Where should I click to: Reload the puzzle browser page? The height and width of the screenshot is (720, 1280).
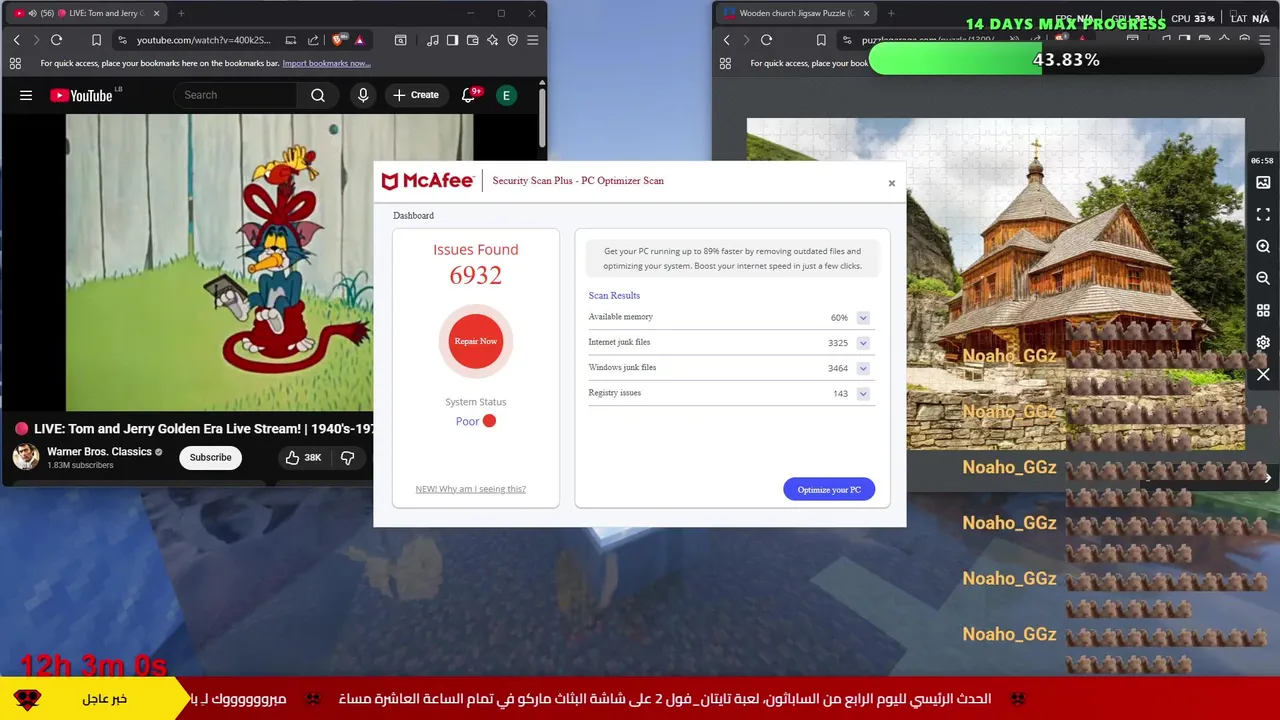tap(766, 40)
